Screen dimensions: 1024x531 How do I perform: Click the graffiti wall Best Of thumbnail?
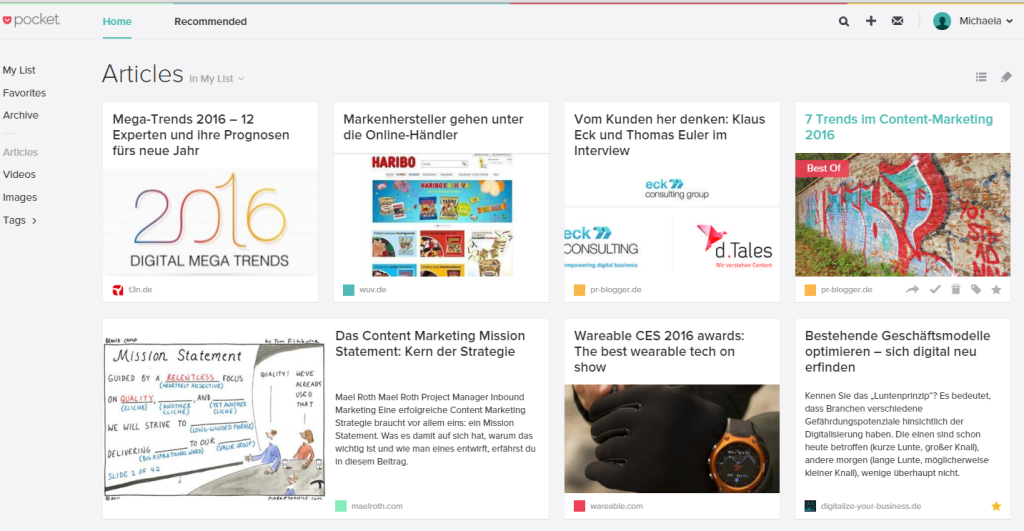pos(903,215)
